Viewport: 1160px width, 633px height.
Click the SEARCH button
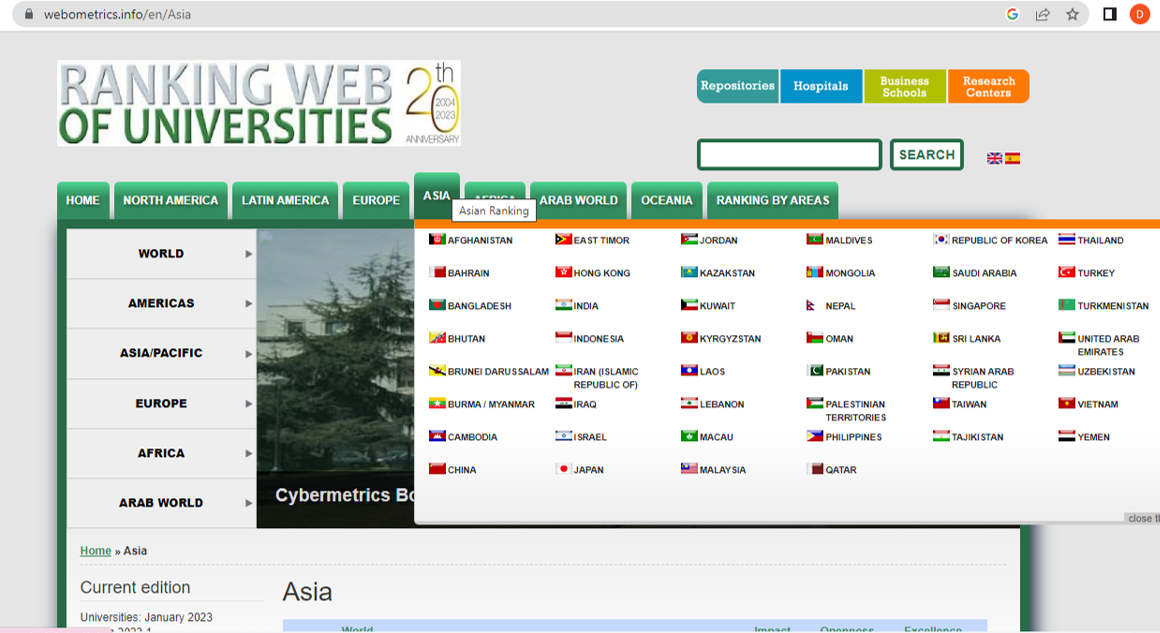(x=926, y=154)
